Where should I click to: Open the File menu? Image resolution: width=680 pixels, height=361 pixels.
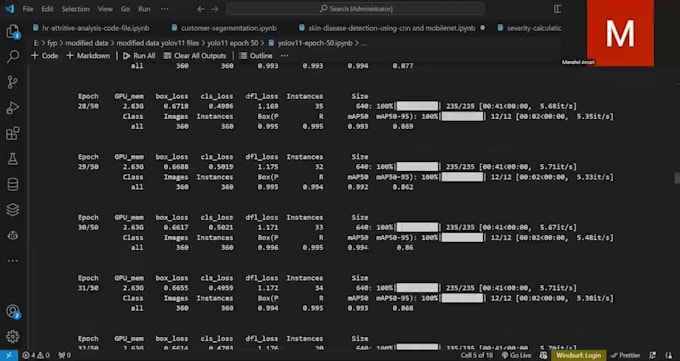click(x=28, y=9)
